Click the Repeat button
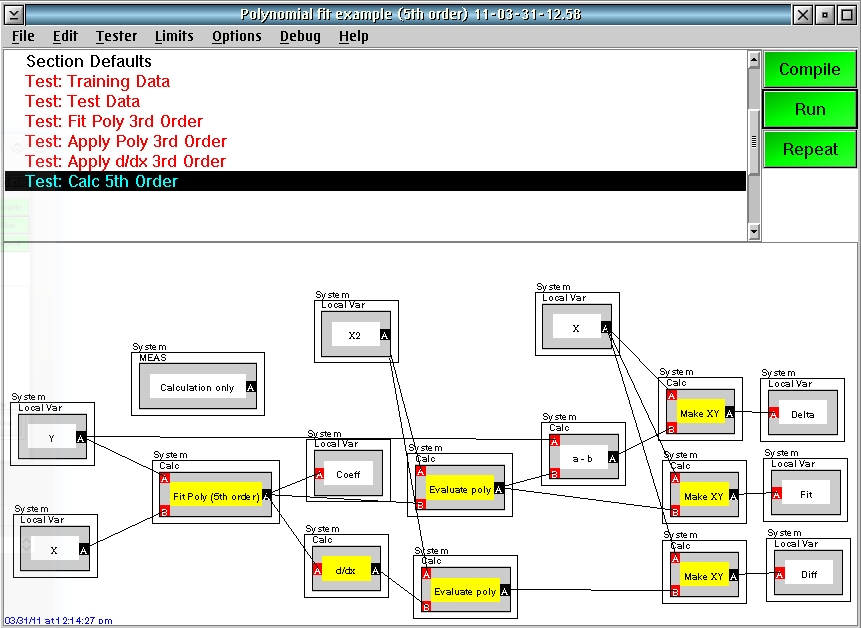861x628 pixels. click(809, 149)
